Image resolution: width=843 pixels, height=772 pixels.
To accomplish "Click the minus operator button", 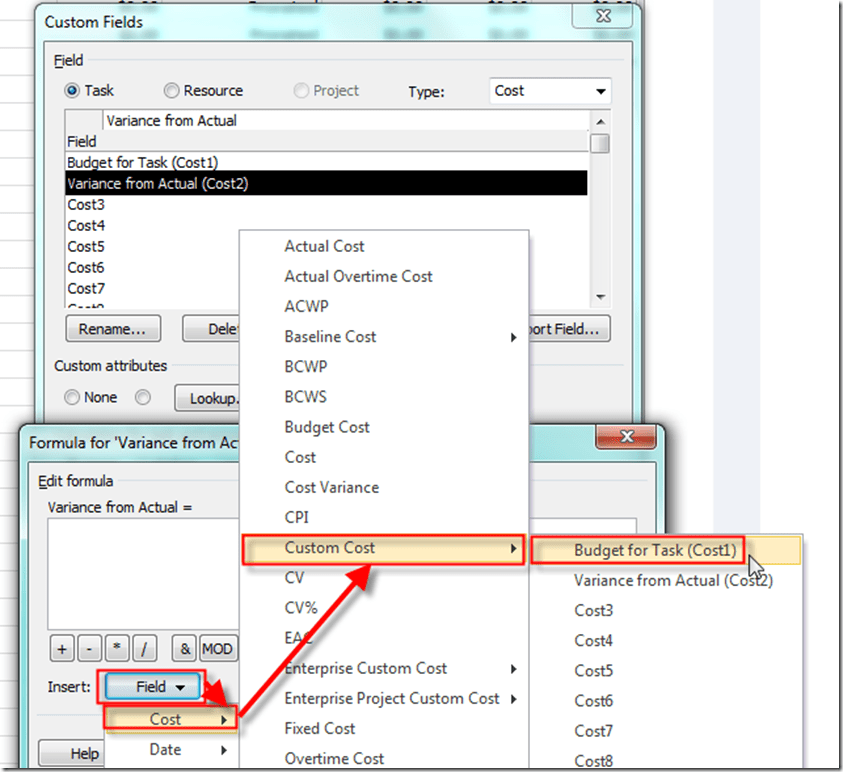I will pyautogui.click(x=89, y=649).
